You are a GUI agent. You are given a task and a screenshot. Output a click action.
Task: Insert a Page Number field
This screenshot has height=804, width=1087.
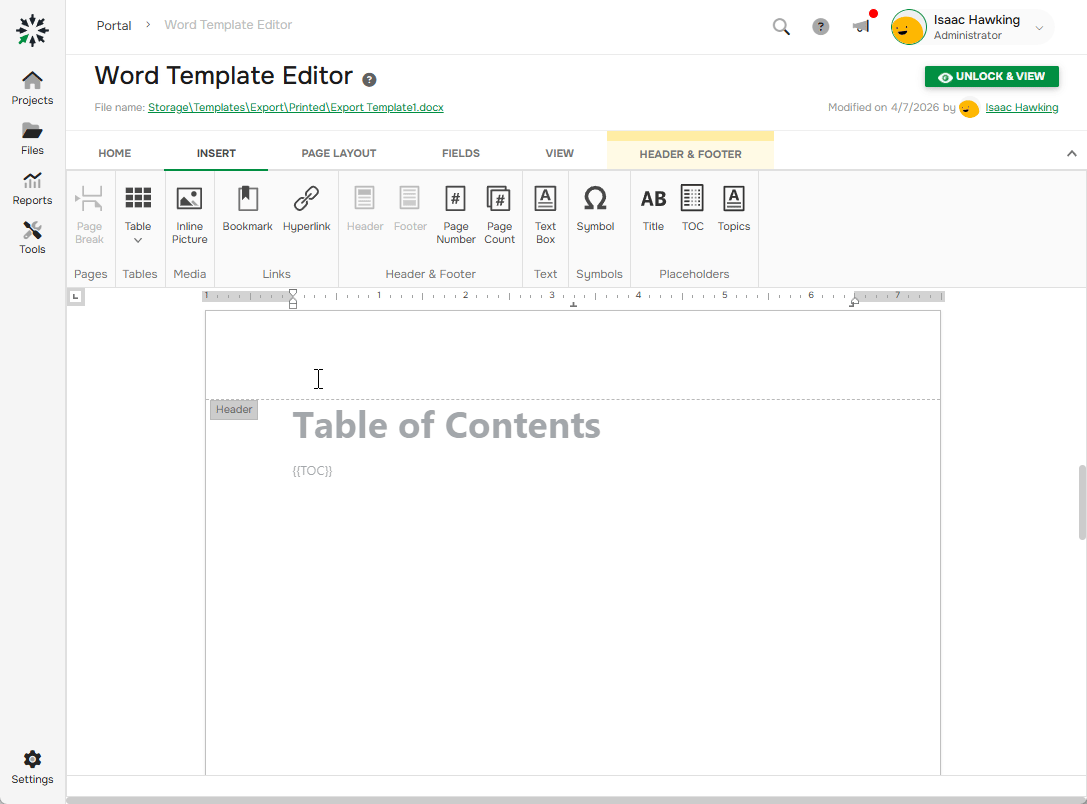click(x=455, y=215)
